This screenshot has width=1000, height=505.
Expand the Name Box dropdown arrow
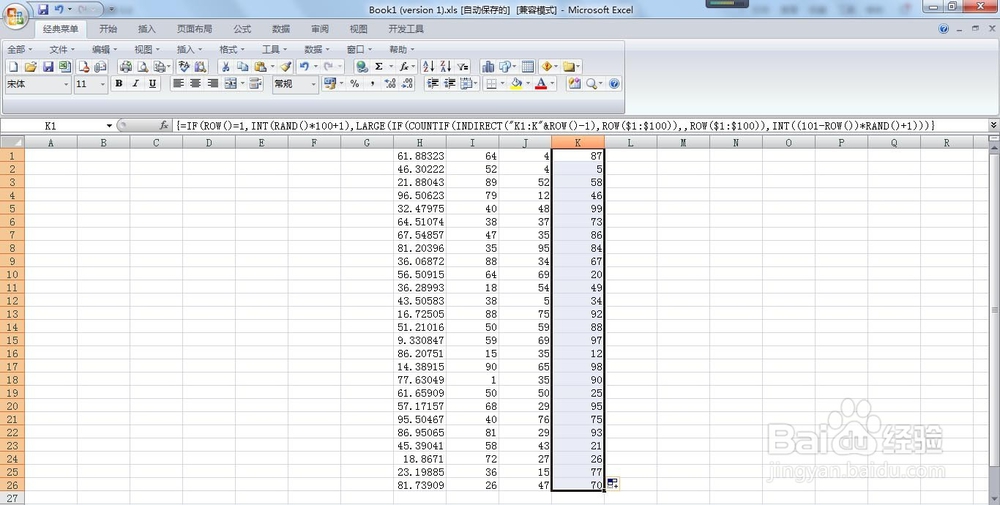pos(109,126)
